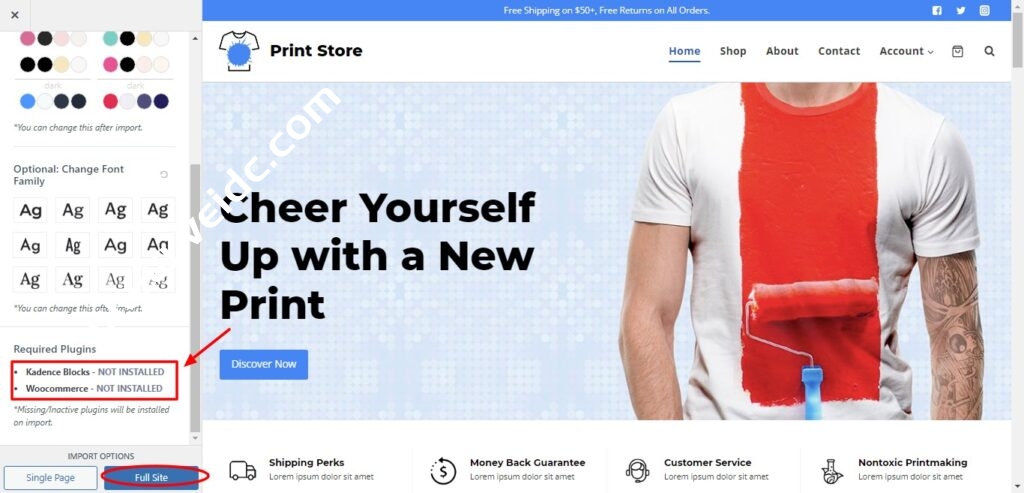Click the Print Store t-shirt logo

[x=239, y=51]
